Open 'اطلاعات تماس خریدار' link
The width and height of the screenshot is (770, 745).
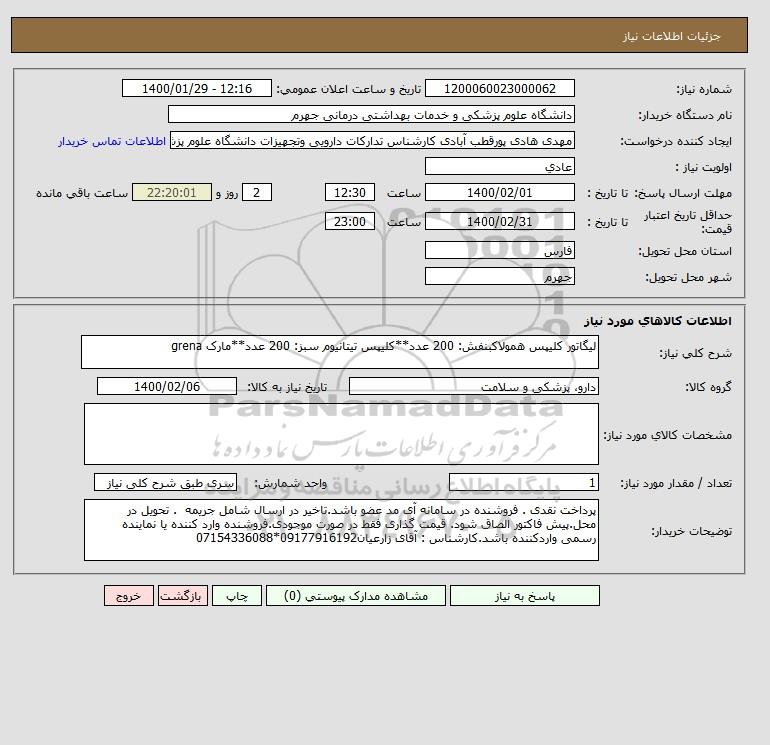coord(112,141)
